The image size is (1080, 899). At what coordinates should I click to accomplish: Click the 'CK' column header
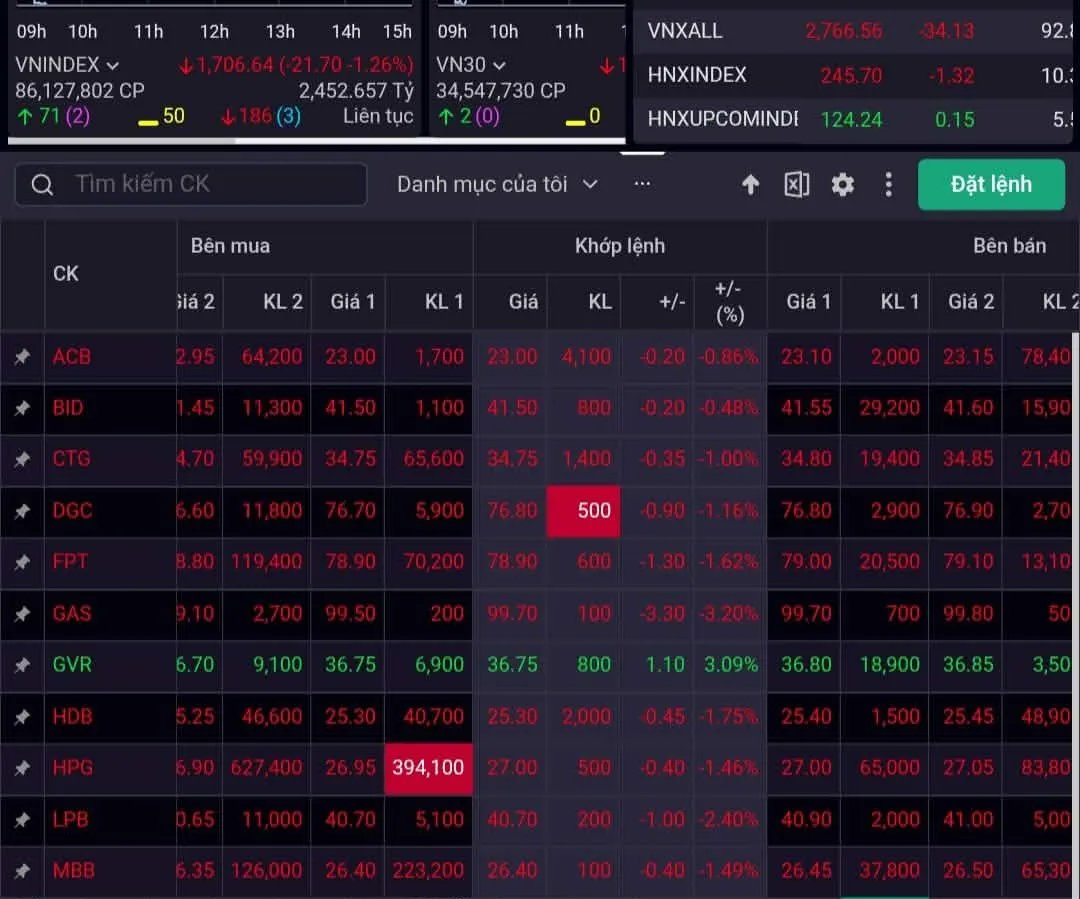point(66,274)
